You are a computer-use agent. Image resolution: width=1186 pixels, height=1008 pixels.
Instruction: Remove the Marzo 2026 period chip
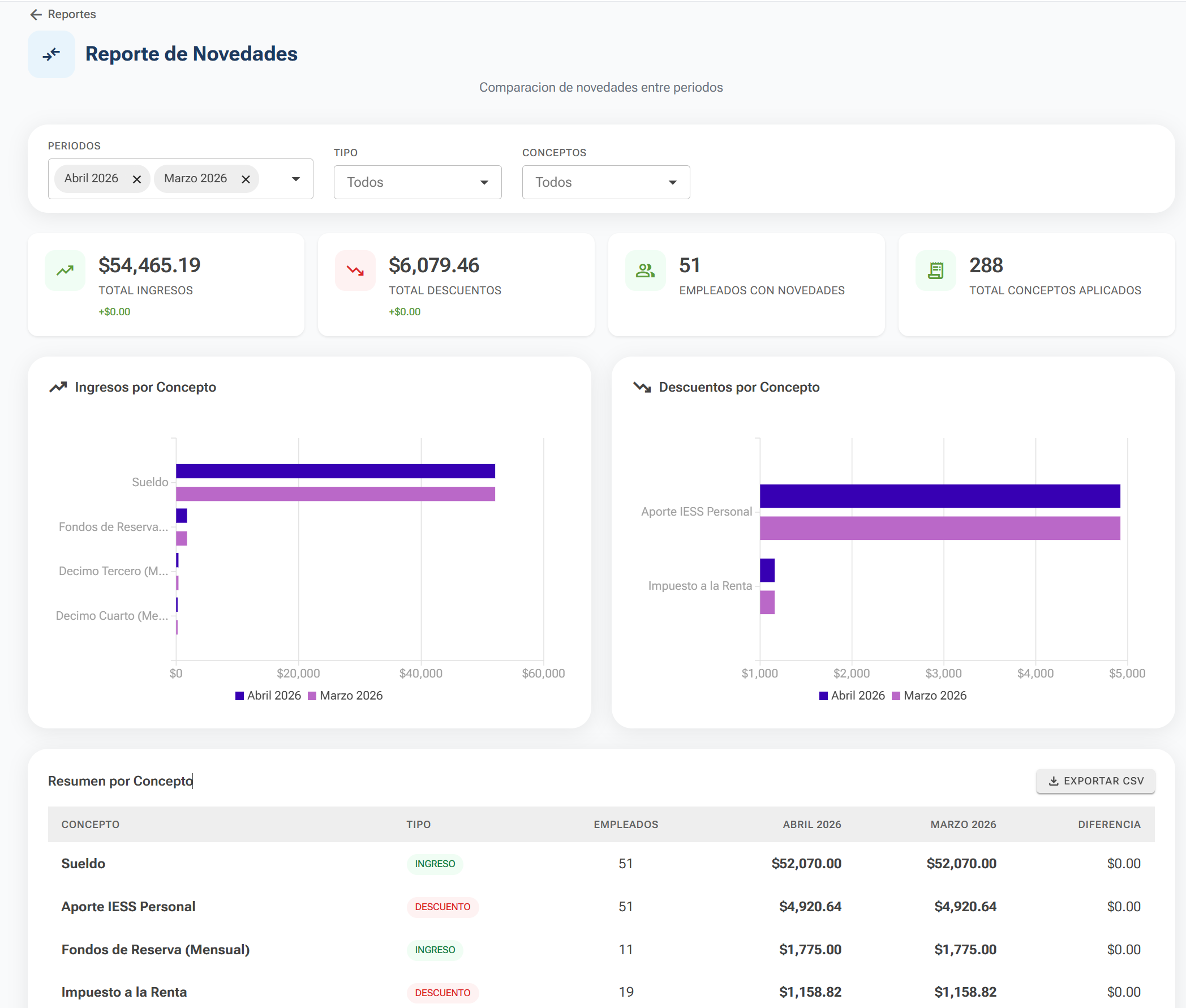pos(246,179)
